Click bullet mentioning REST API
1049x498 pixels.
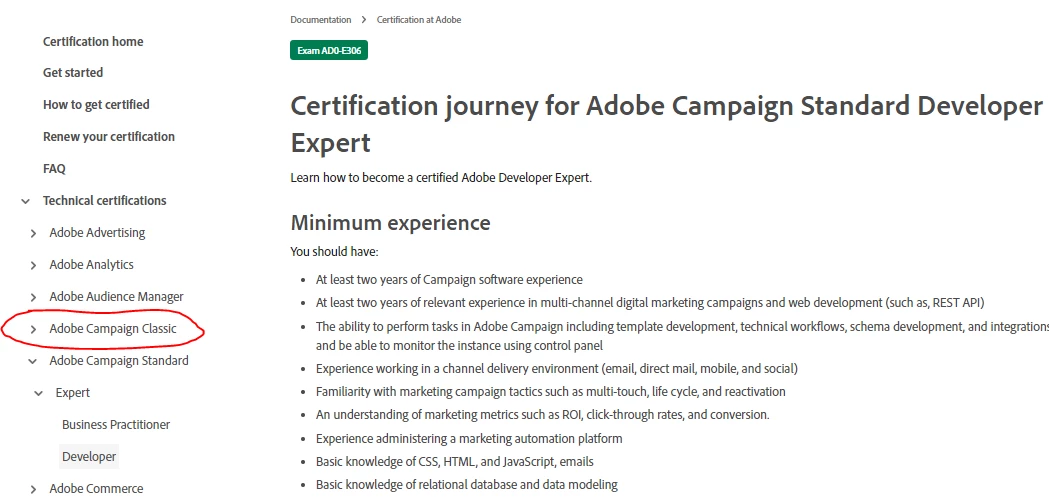pos(650,303)
